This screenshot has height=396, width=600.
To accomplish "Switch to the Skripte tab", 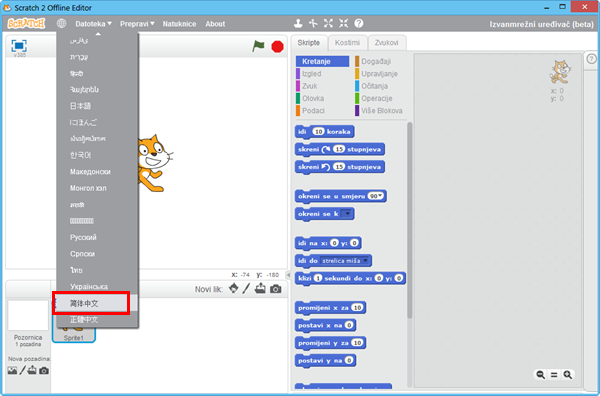I will click(x=308, y=42).
